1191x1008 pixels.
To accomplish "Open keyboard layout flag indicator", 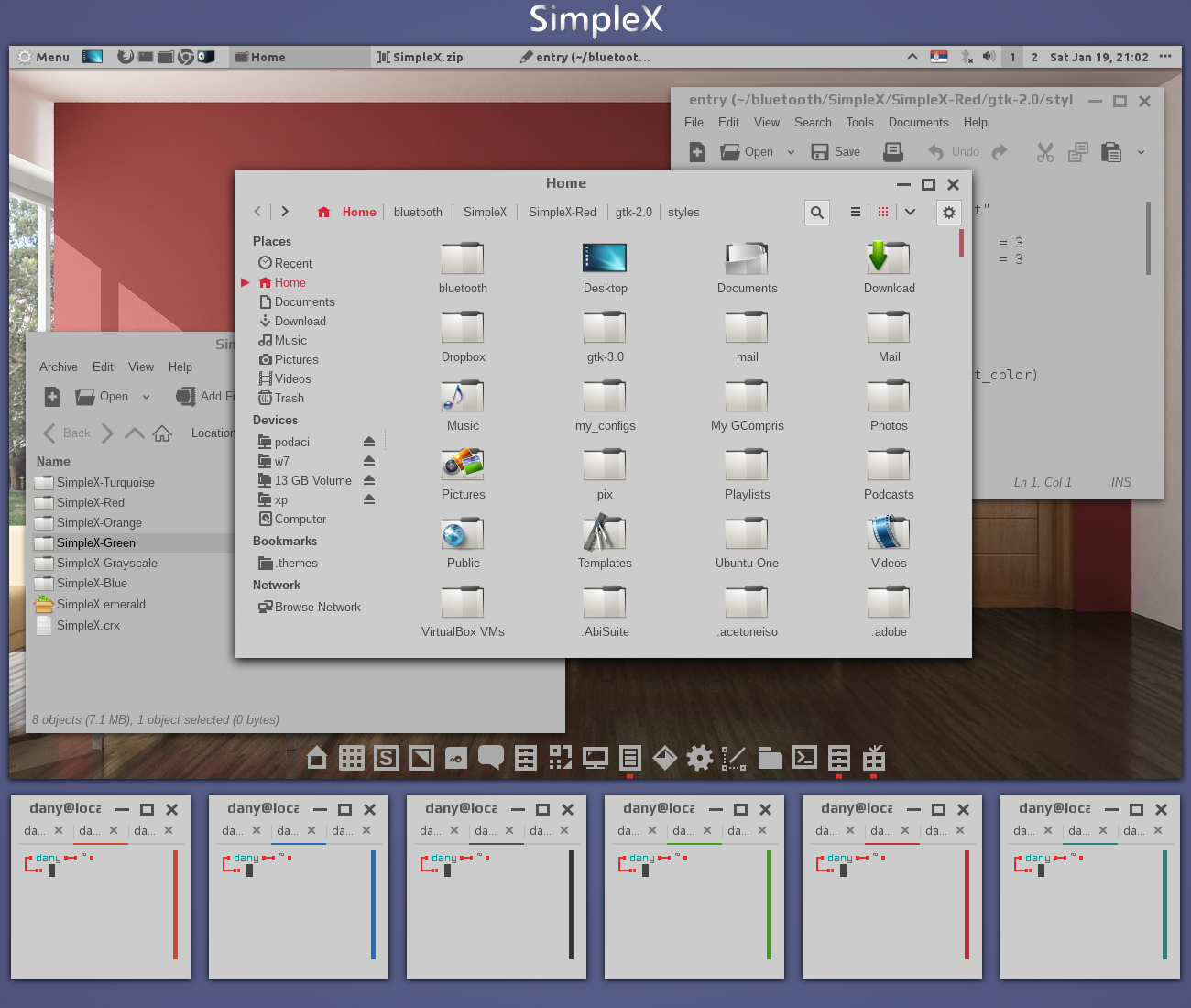I will [939, 57].
